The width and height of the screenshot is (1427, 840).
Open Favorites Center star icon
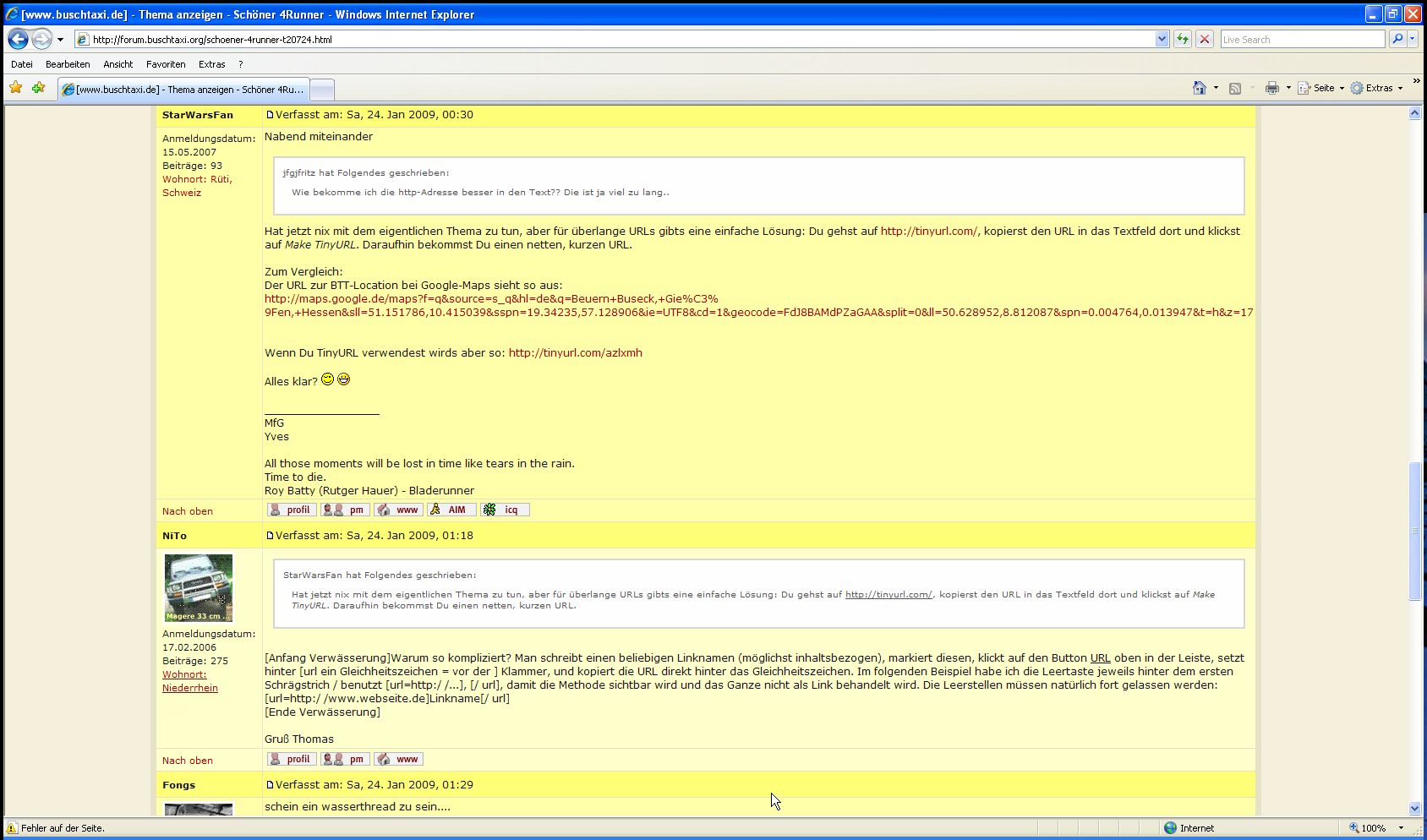point(16,88)
